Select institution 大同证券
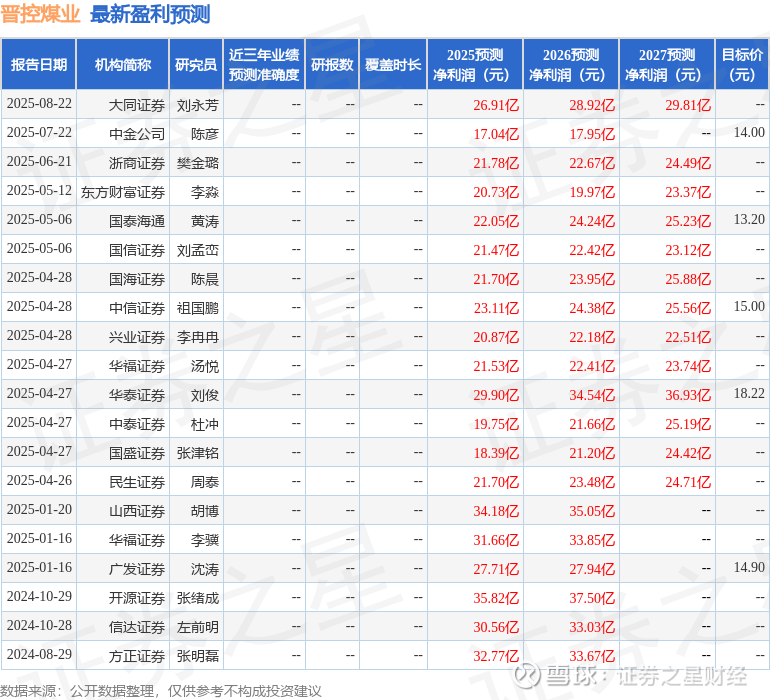 (137, 105)
